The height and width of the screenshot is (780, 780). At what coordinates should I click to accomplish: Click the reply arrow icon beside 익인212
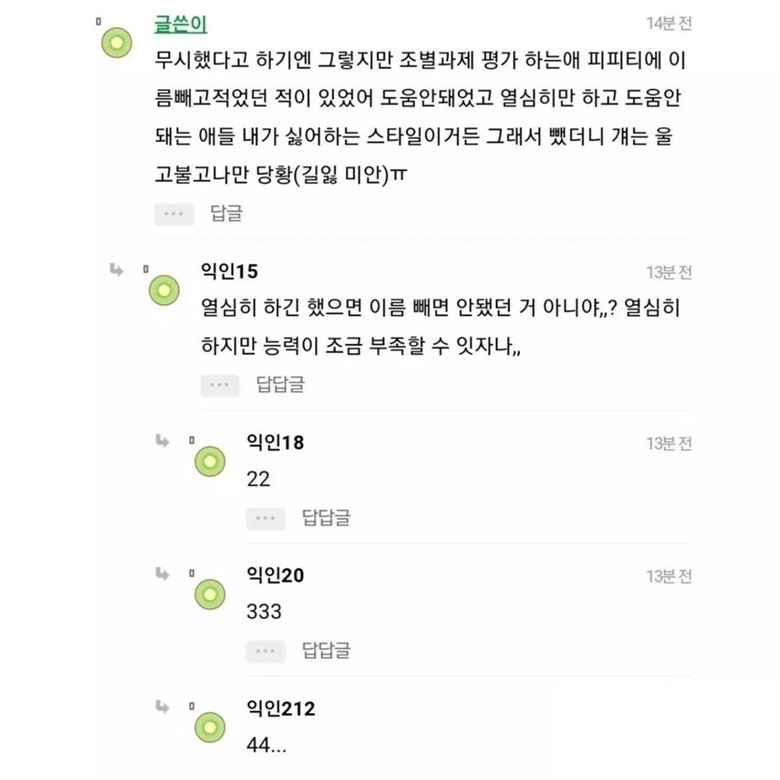tap(162, 706)
